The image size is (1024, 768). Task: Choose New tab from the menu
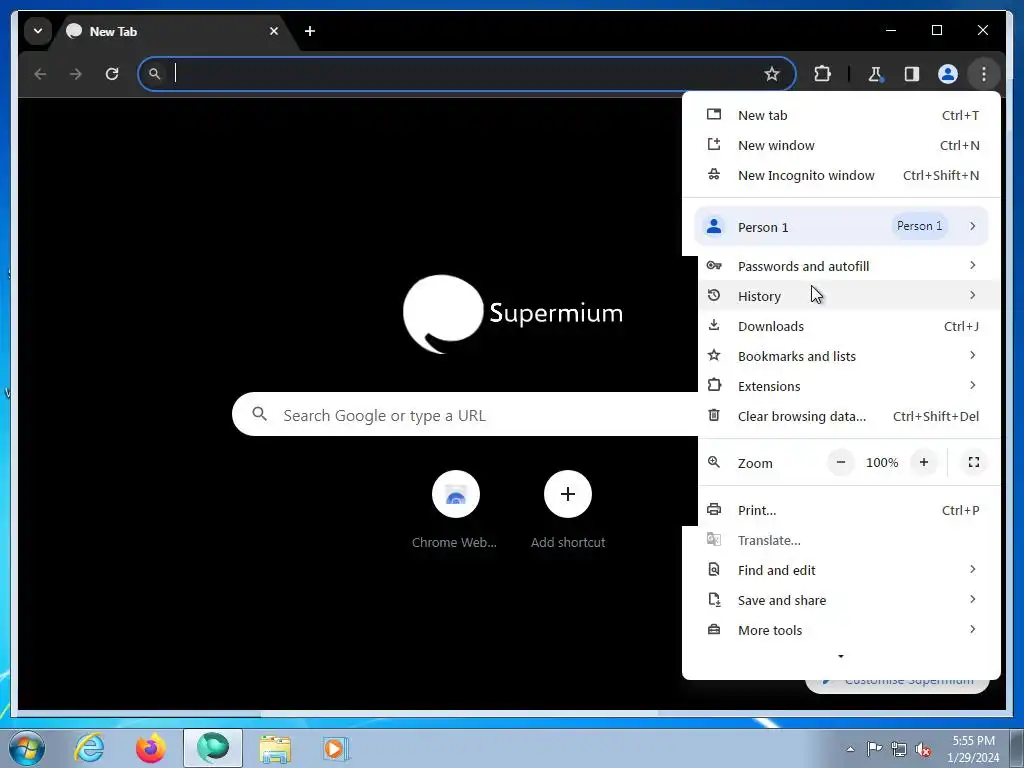point(841,115)
